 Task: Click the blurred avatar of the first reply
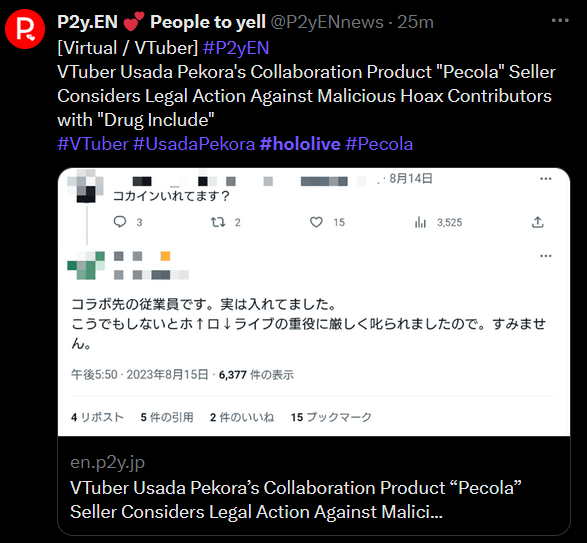(x=86, y=186)
